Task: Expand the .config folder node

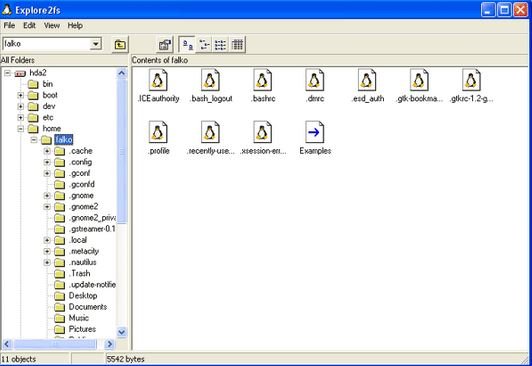Action: click(47, 162)
